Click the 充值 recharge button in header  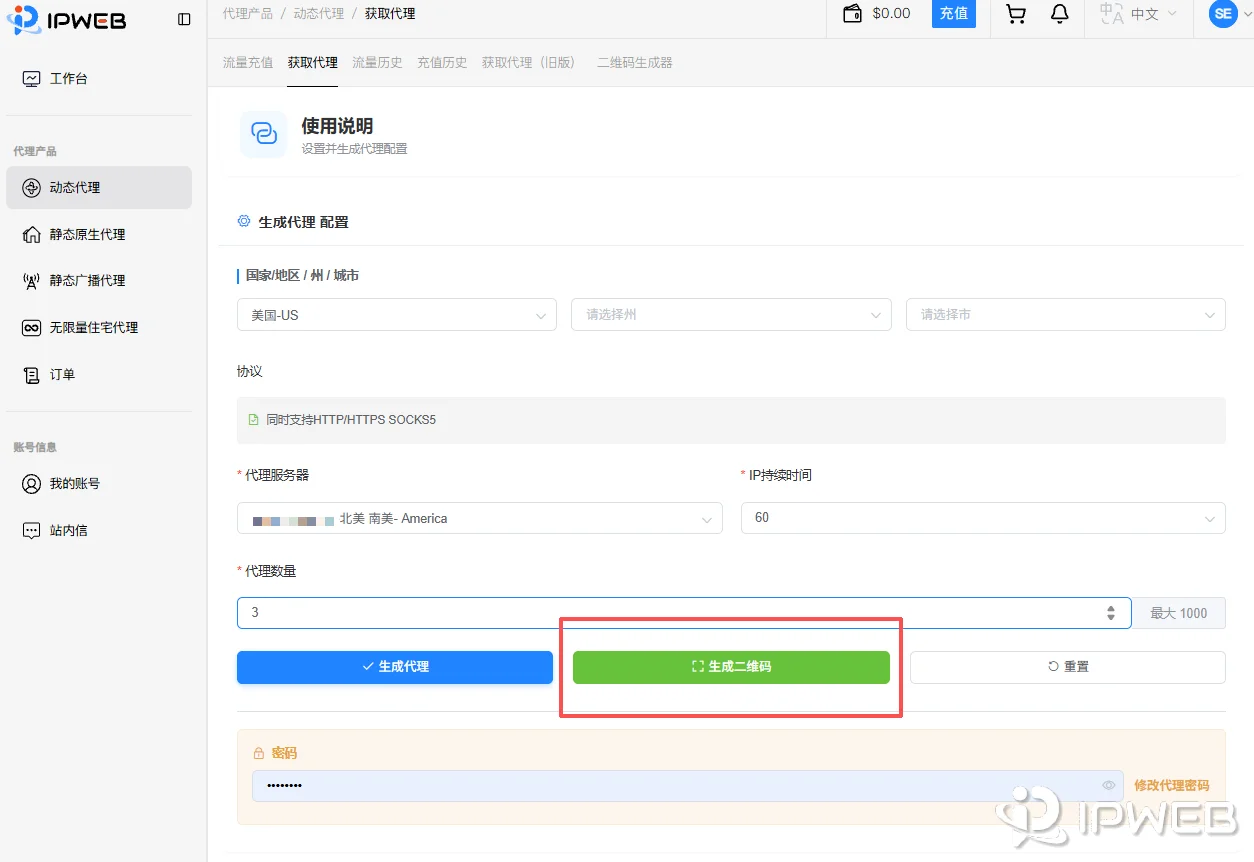click(954, 14)
